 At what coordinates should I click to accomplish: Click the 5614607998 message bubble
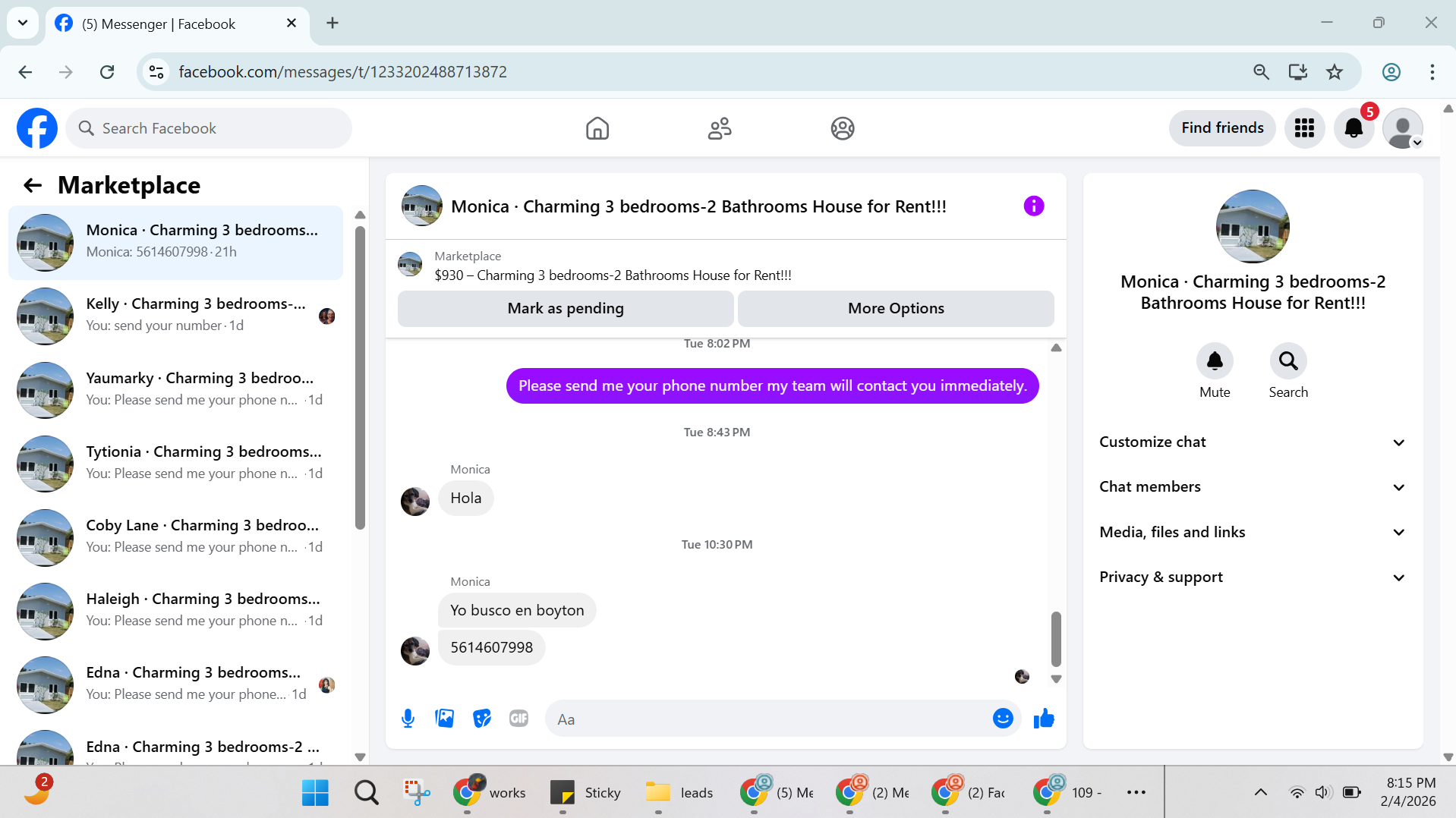pyautogui.click(x=492, y=648)
